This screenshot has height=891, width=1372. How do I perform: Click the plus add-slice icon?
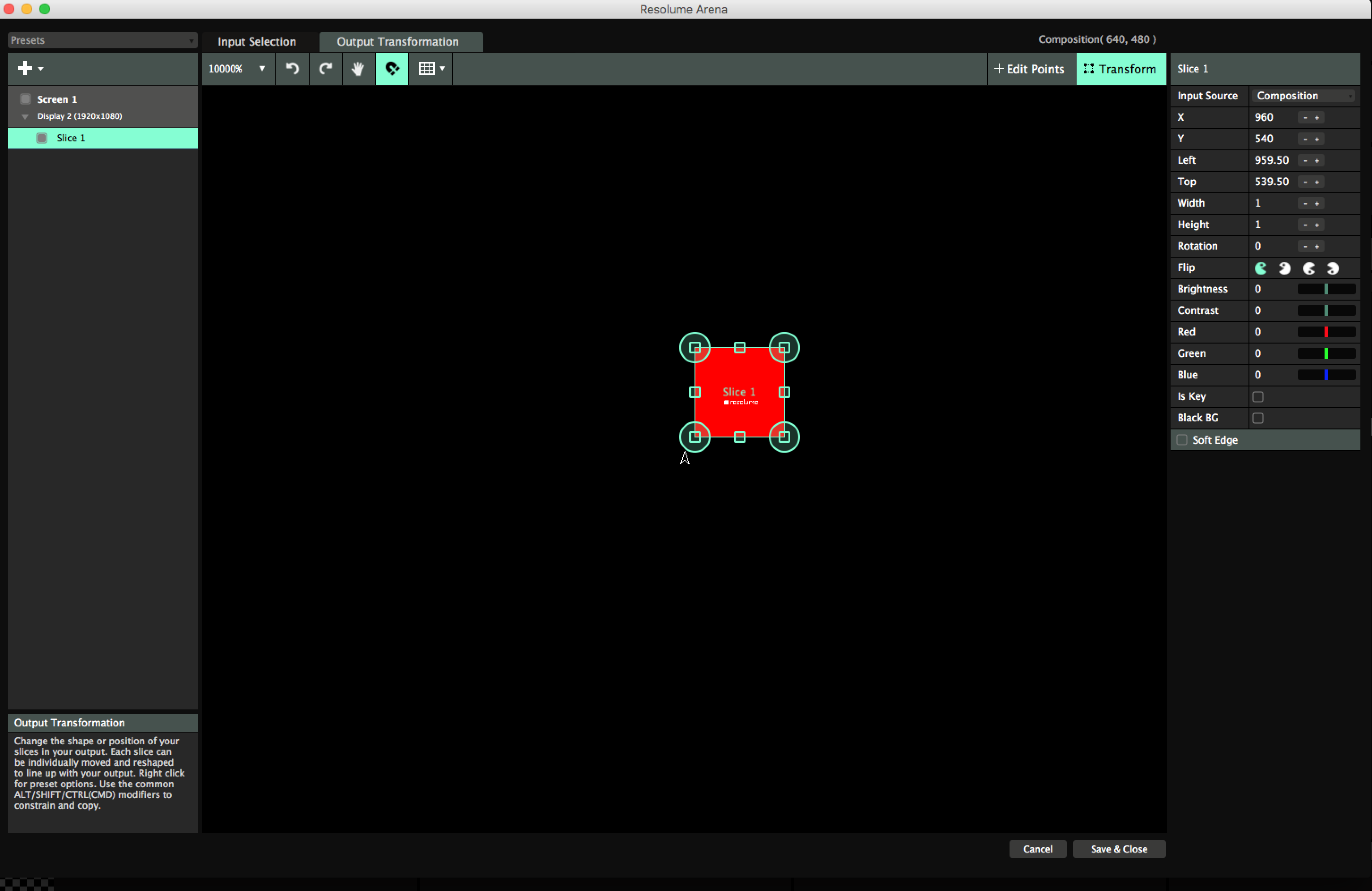(25, 68)
